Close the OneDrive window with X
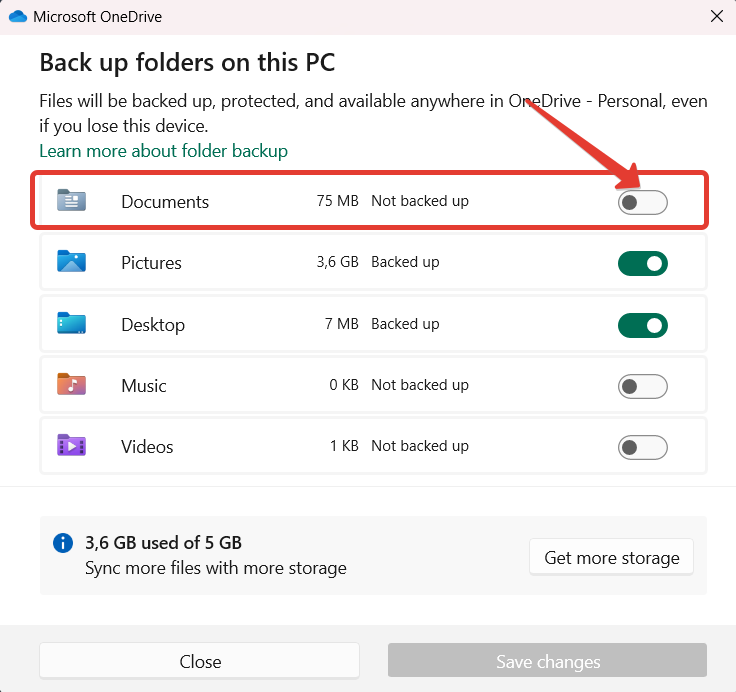This screenshot has width=736, height=692. 716,17
